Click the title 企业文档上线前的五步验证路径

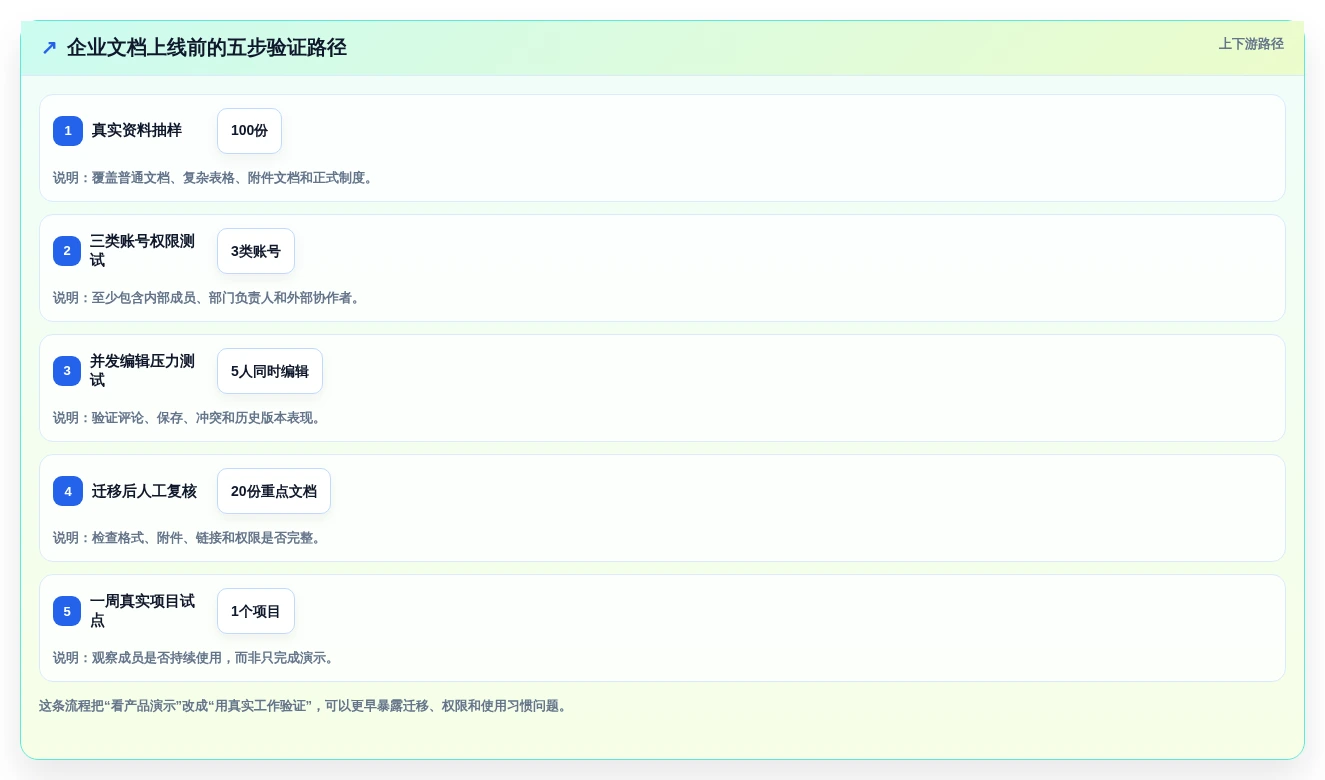[x=207, y=47]
